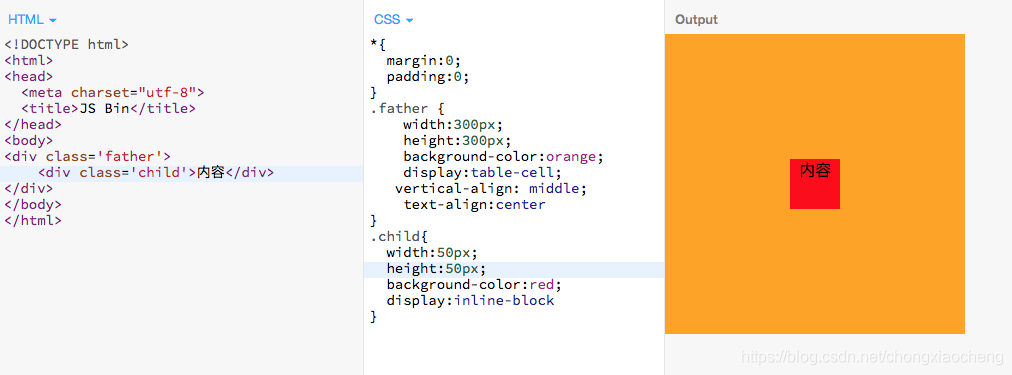Image resolution: width=1012 pixels, height=375 pixels.
Task: Open the CSS panel dropdown
Action: pyautogui.click(x=393, y=19)
